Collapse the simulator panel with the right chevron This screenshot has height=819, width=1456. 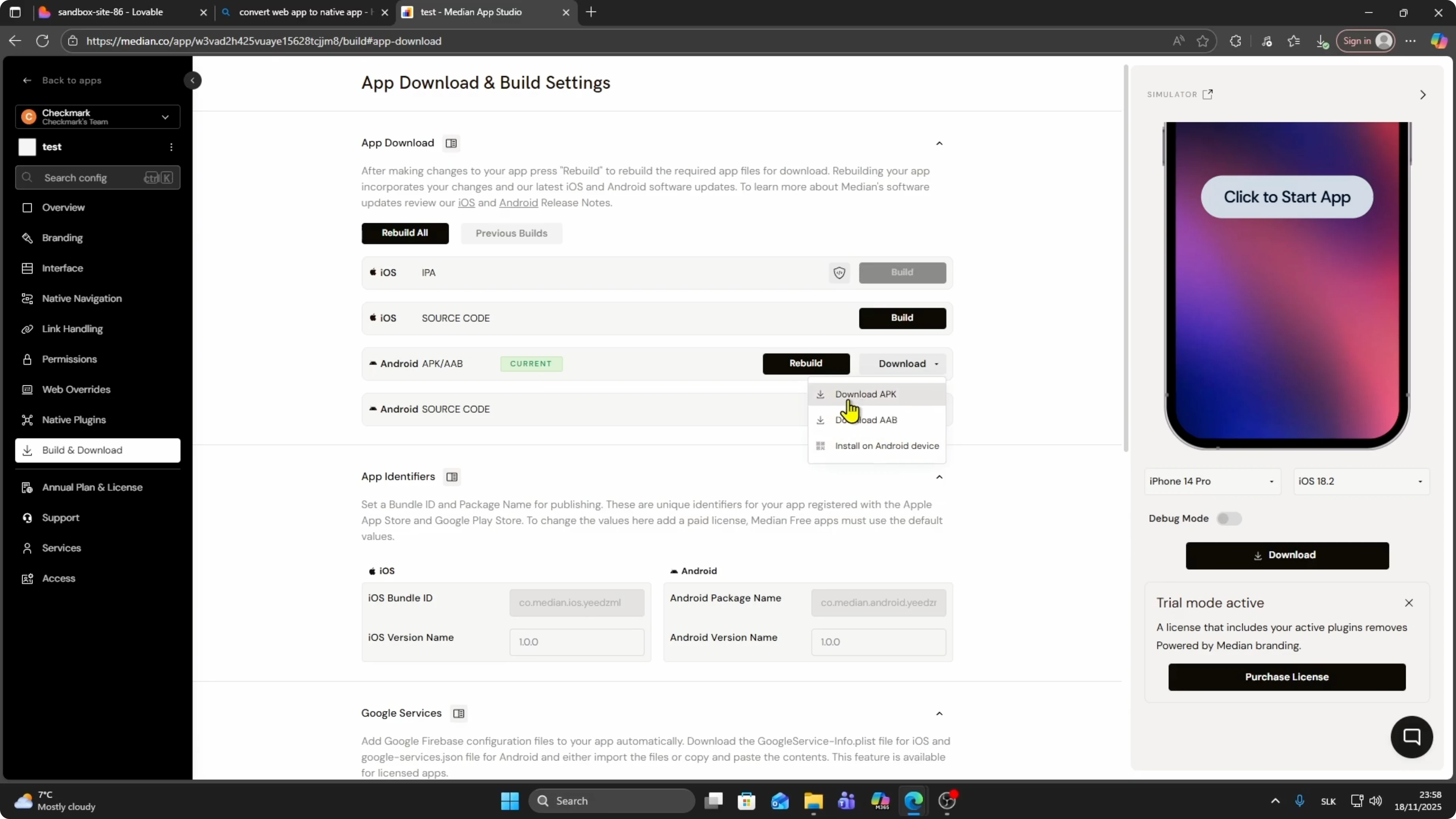pos(1423,95)
